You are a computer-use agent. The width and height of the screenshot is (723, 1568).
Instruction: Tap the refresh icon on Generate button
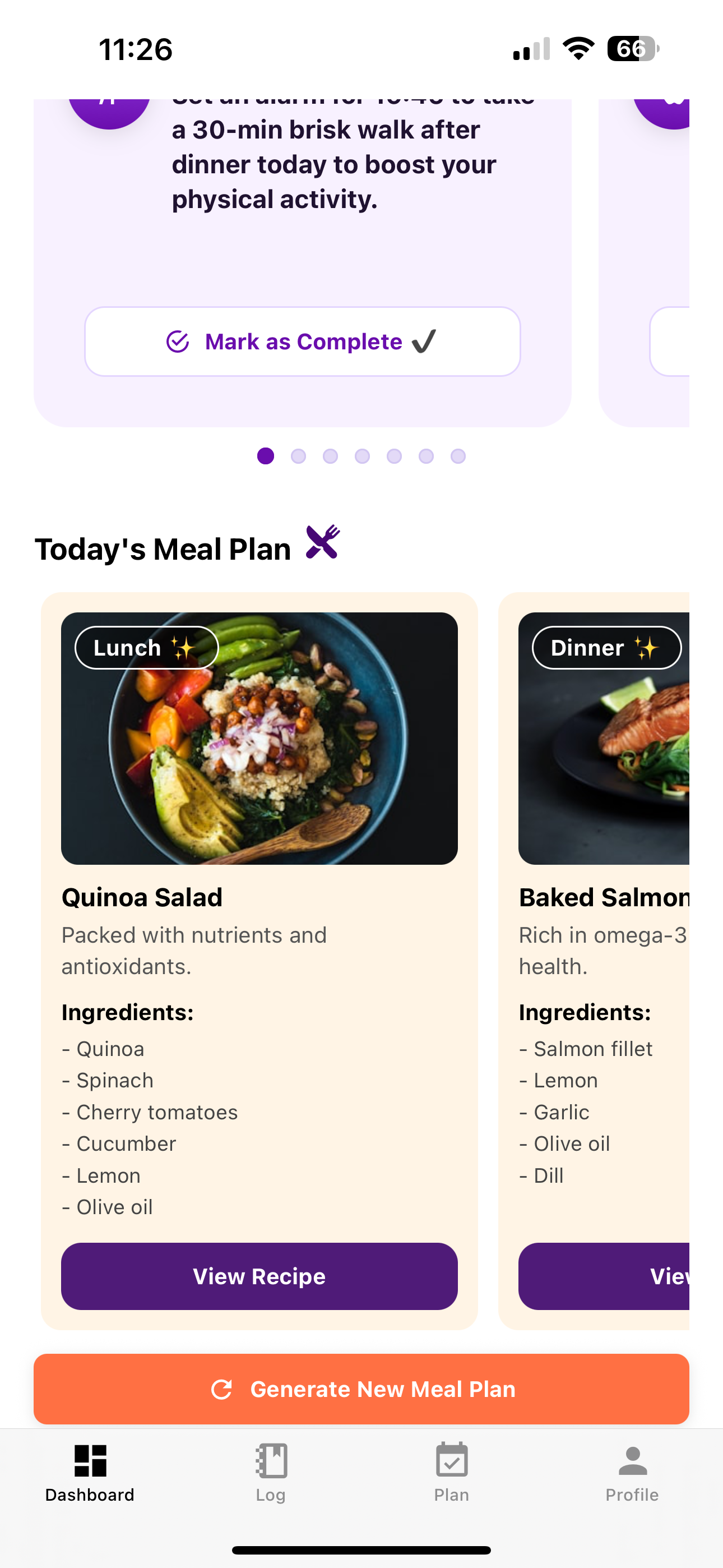point(221,1389)
